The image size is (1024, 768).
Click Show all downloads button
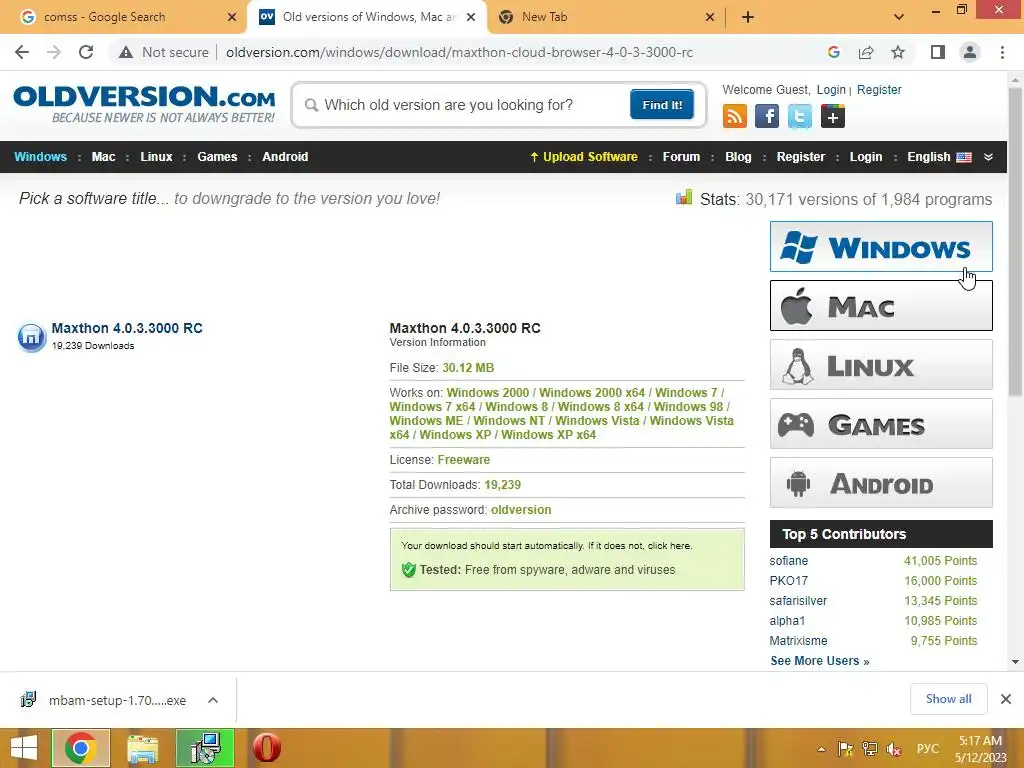tap(948, 699)
